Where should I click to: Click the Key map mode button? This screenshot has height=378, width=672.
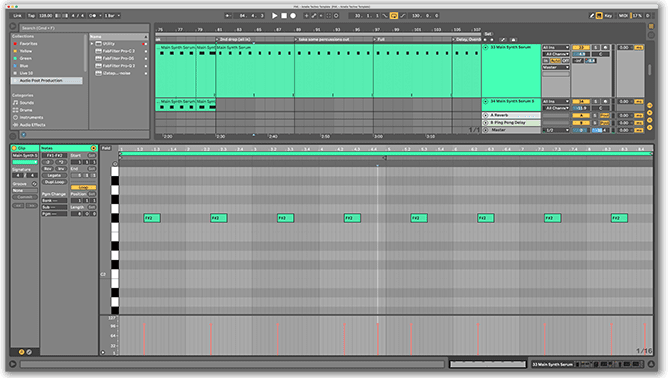608,15
